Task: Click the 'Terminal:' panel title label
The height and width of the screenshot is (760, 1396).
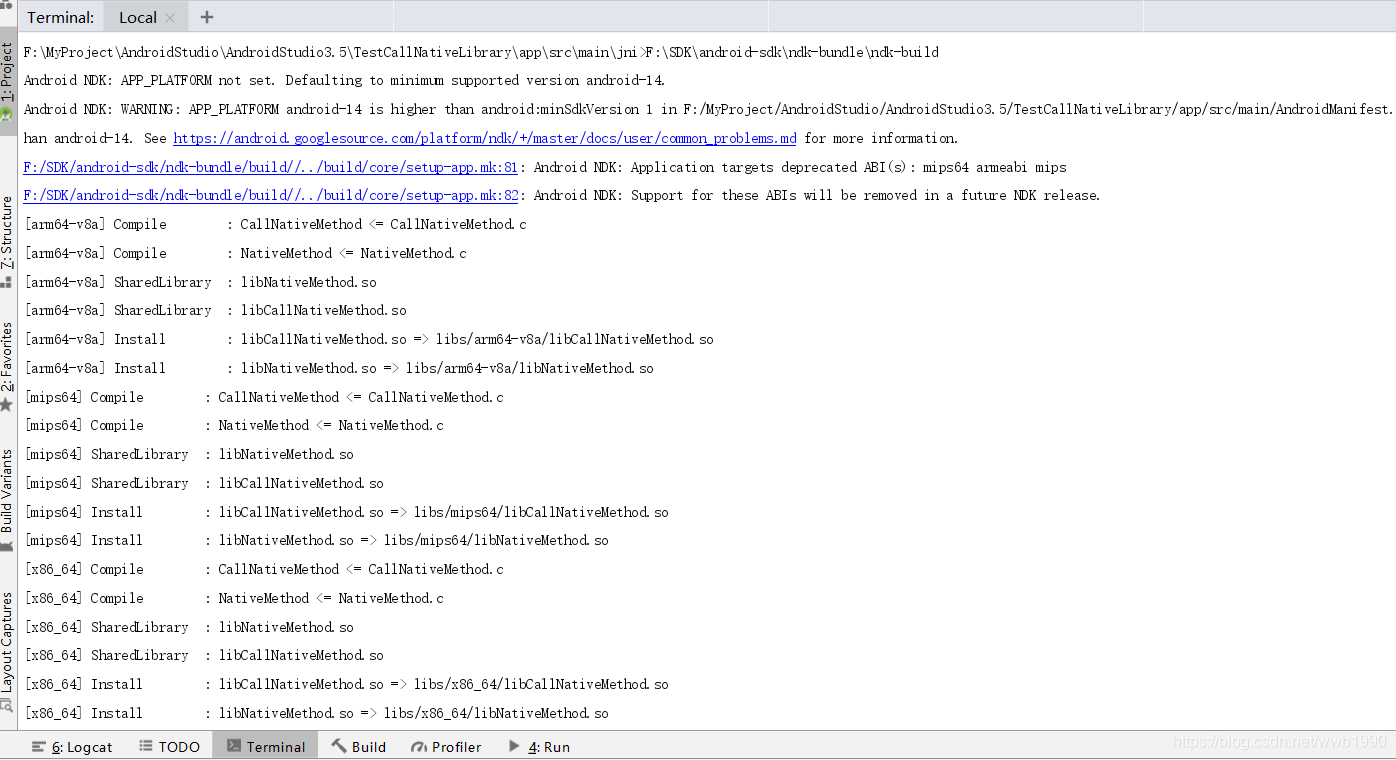Action: click(x=60, y=17)
